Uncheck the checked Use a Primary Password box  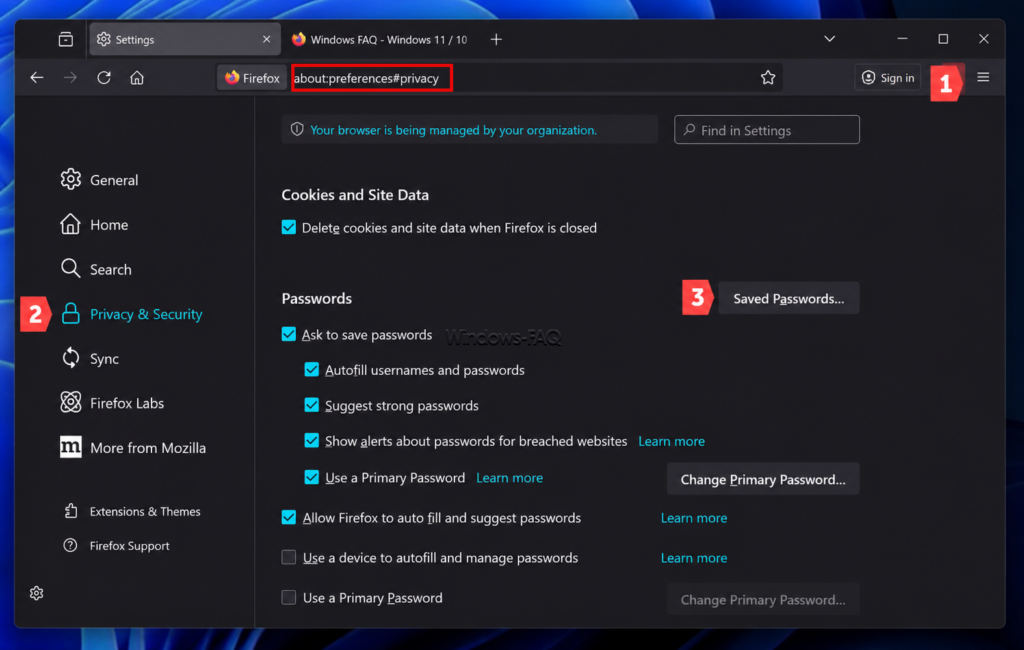(312, 478)
